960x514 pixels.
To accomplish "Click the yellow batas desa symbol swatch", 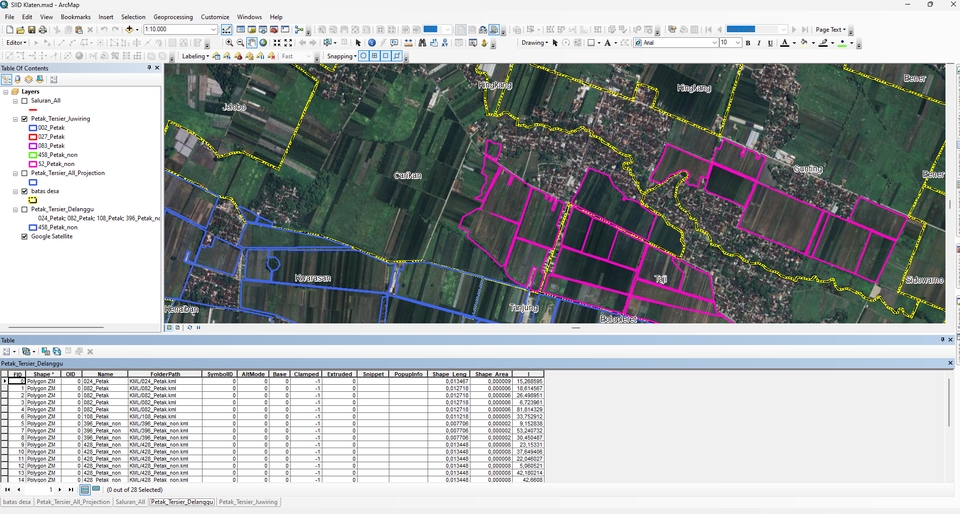I will coord(33,200).
